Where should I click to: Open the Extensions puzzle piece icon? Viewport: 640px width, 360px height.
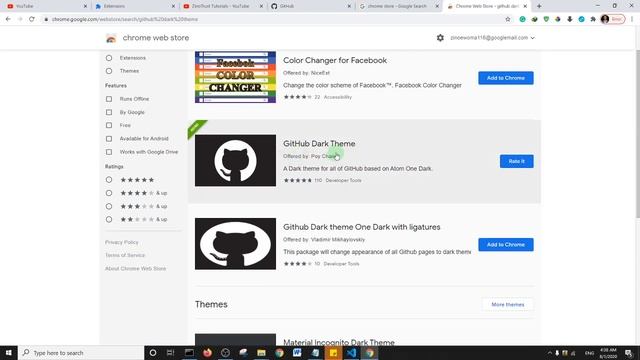coord(593,19)
